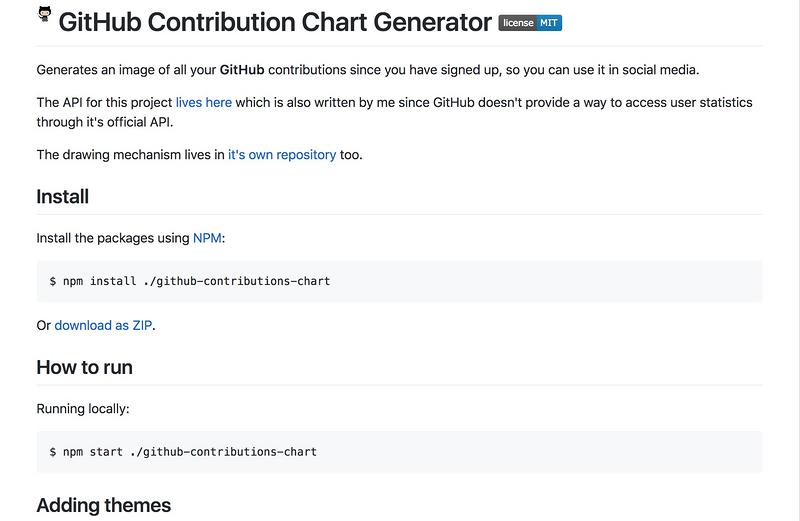Click the 'The drawing mechanism lives in' text
Viewport: 800px width, 521px height.
point(130,155)
